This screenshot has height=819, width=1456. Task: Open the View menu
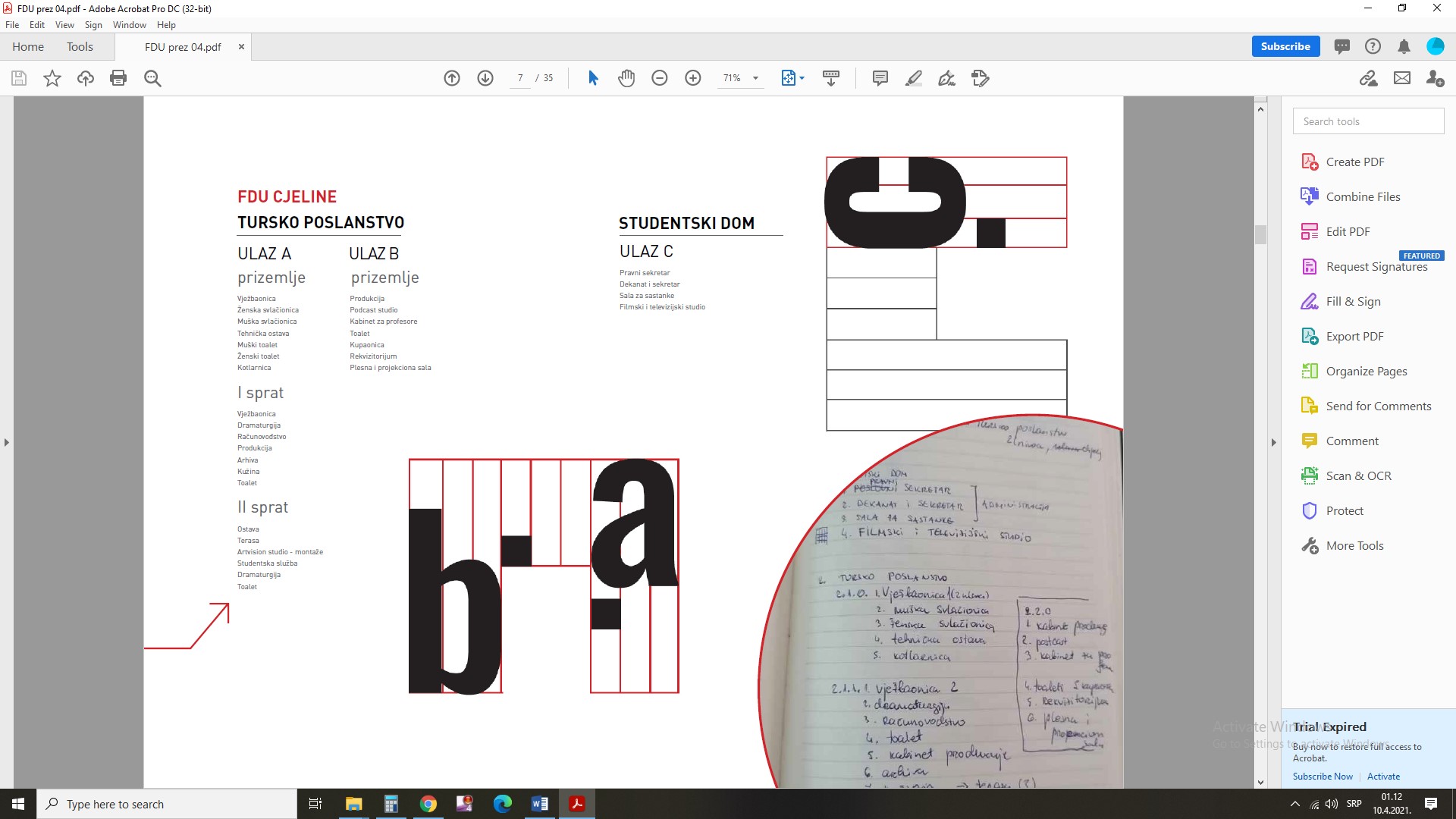(64, 25)
